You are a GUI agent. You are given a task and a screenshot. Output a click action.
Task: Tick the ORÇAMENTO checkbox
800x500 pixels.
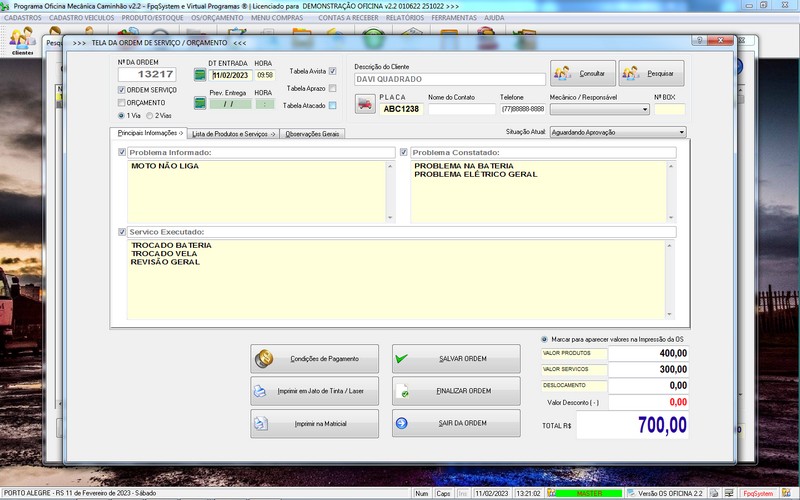(x=121, y=103)
